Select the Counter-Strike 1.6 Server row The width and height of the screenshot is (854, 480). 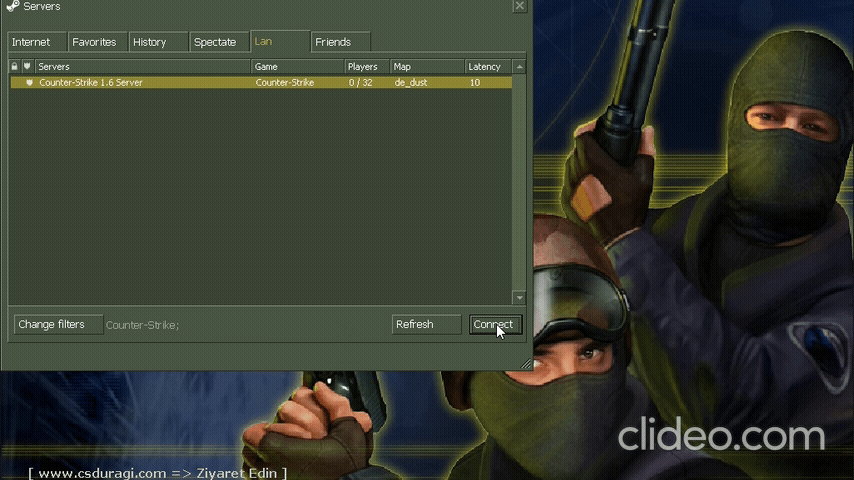[261, 83]
